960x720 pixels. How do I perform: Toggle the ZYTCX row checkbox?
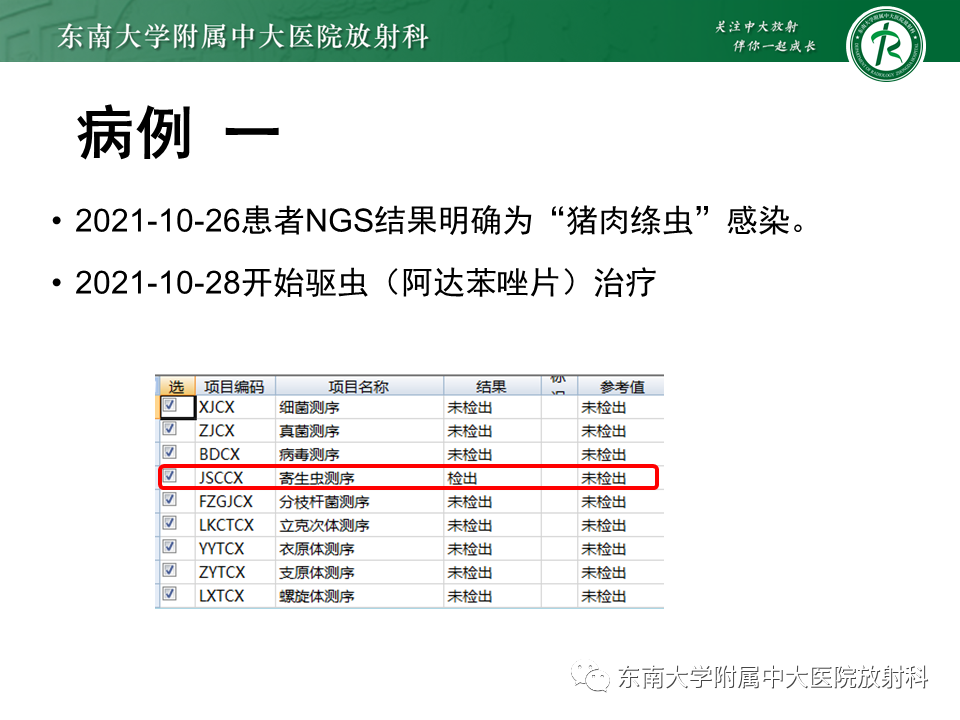tap(170, 570)
